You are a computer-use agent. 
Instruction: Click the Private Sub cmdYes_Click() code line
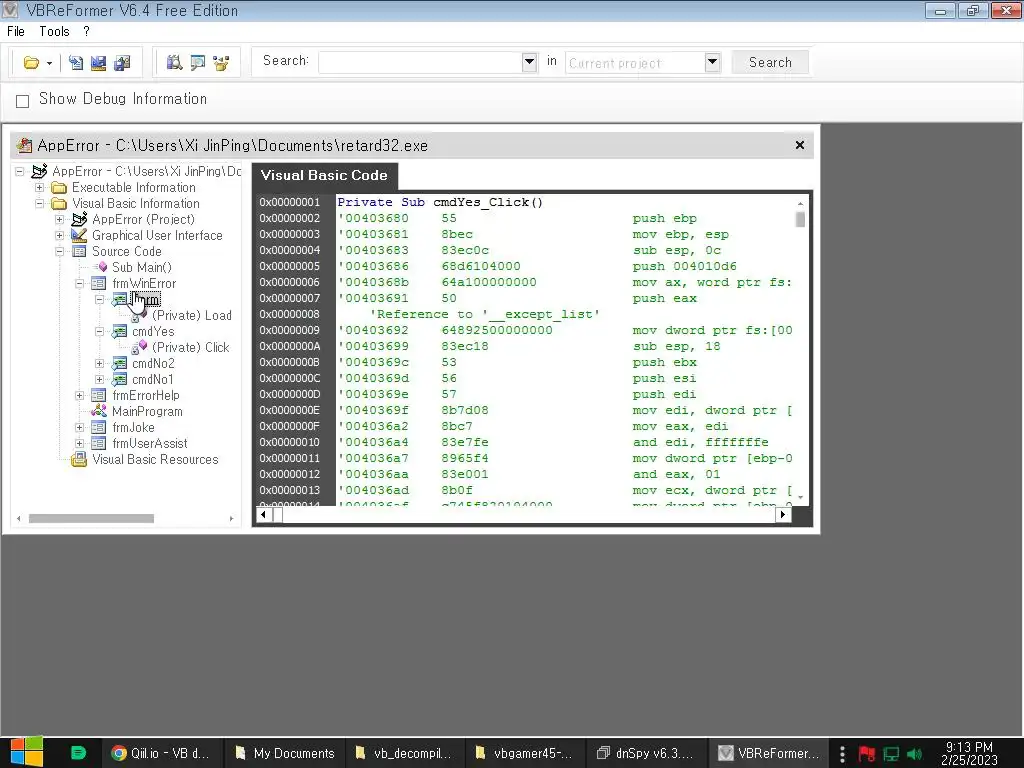tap(440, 202)
